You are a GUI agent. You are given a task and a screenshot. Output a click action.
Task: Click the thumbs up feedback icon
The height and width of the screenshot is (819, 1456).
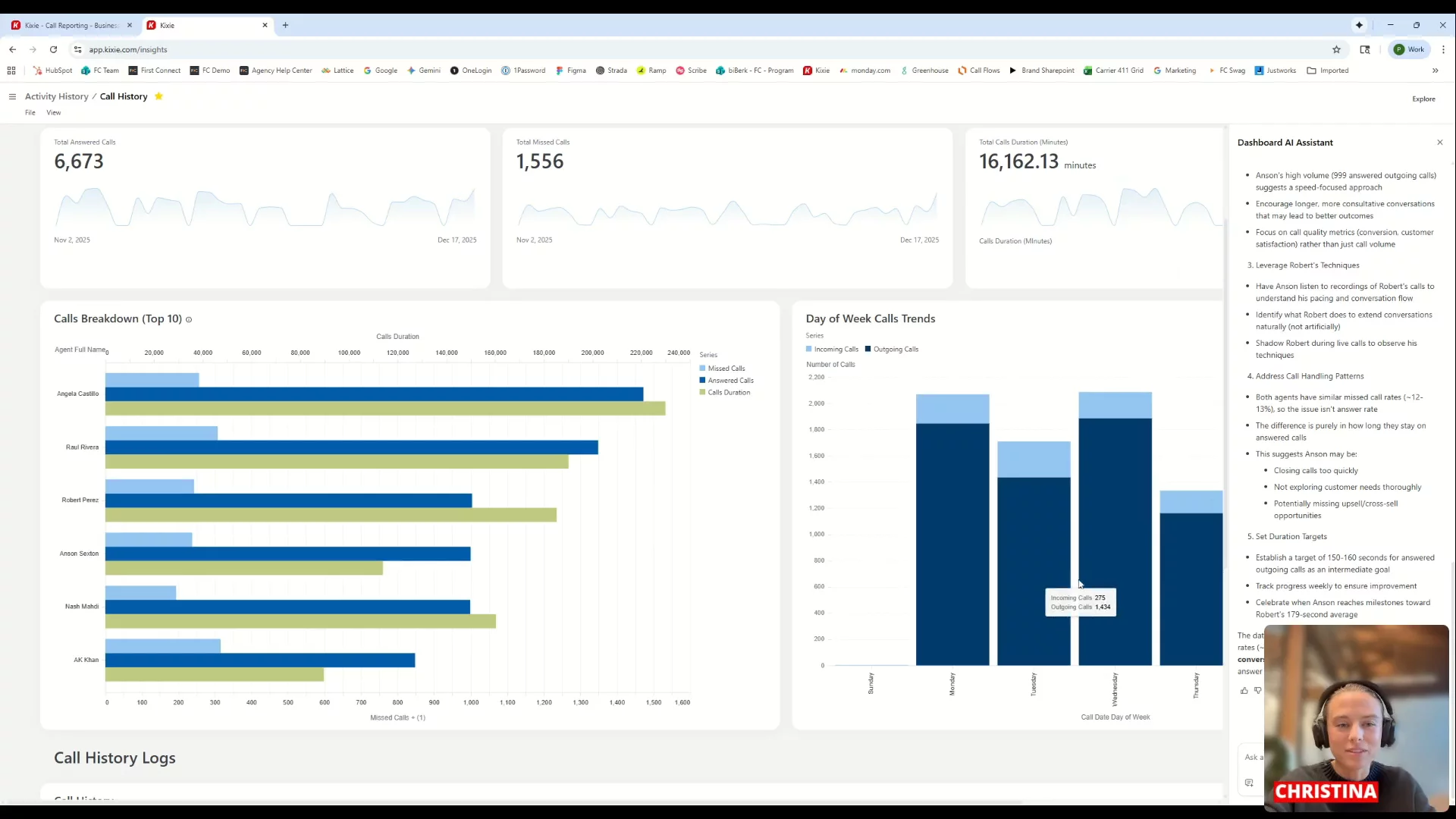(1244, 691)
